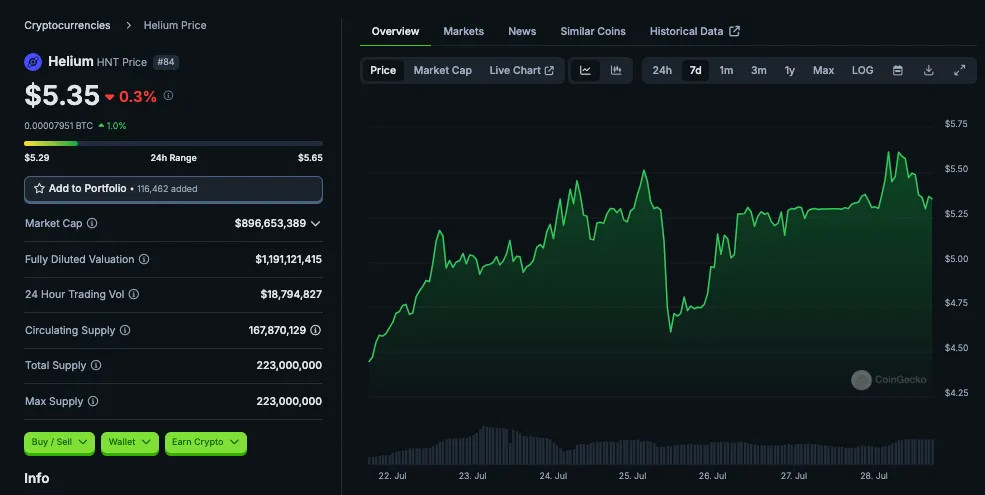Open 24 Hour Trading Vol info icon
Image resolution: width=985 pixels, height=495 pixels.
[x=134, y=294]
